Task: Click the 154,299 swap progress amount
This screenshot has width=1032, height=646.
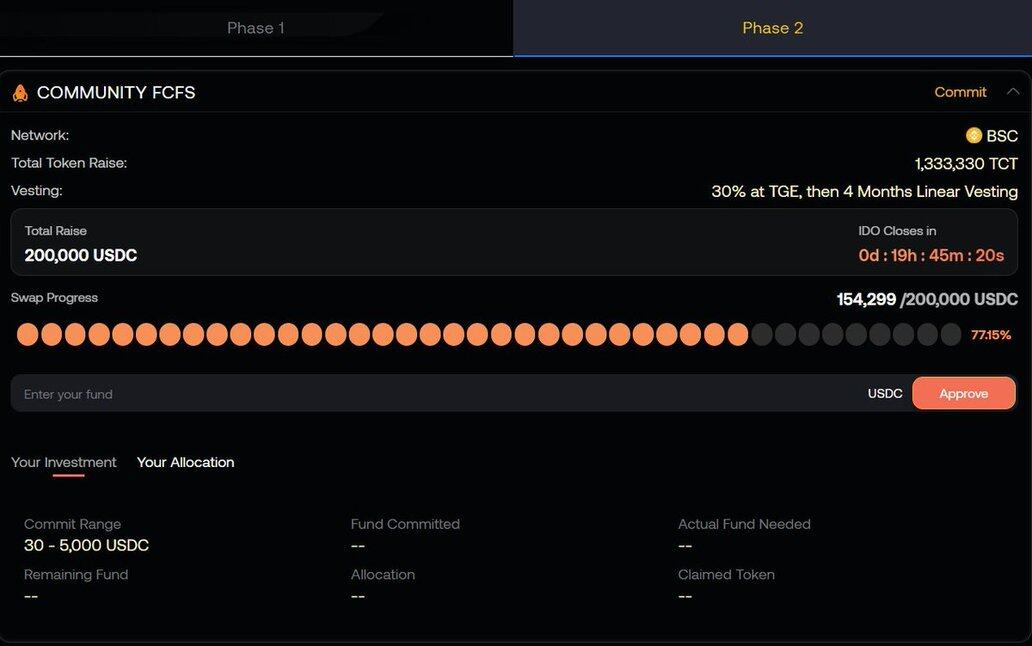Action: click(866, 299)
